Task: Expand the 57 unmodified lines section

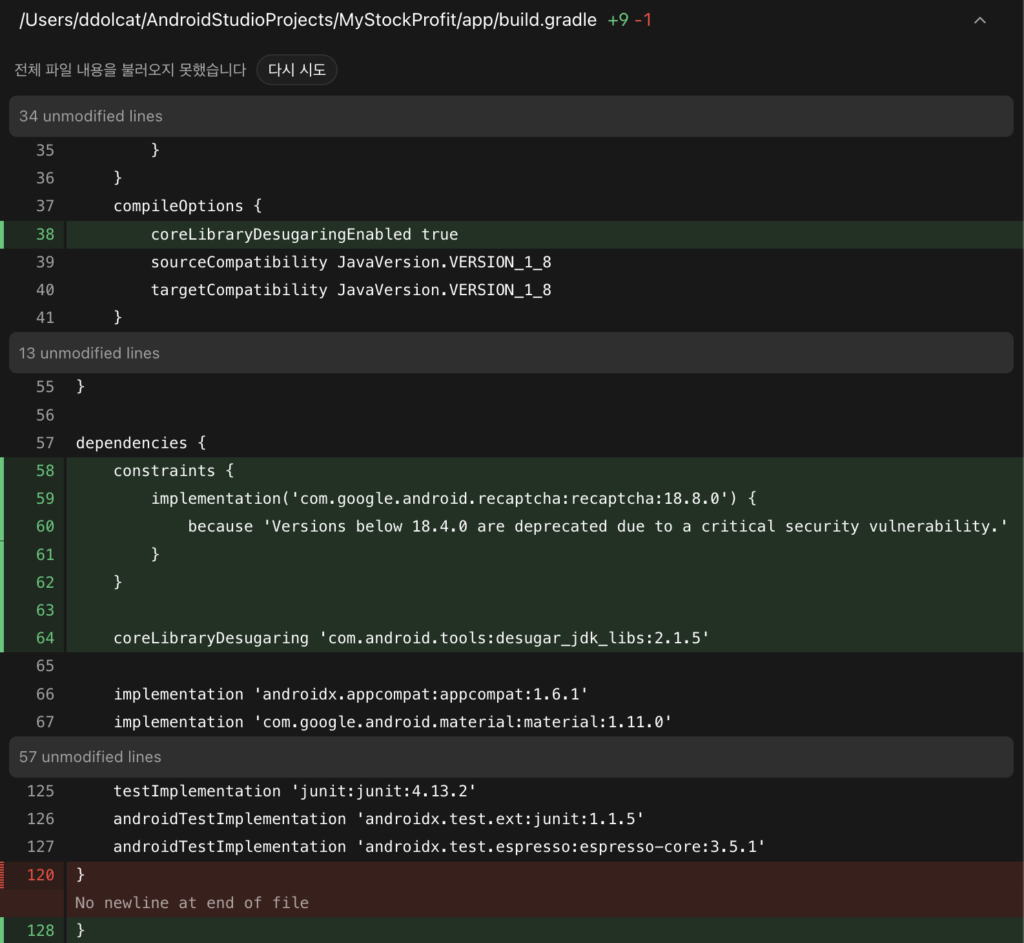Action: pos(511,757)
